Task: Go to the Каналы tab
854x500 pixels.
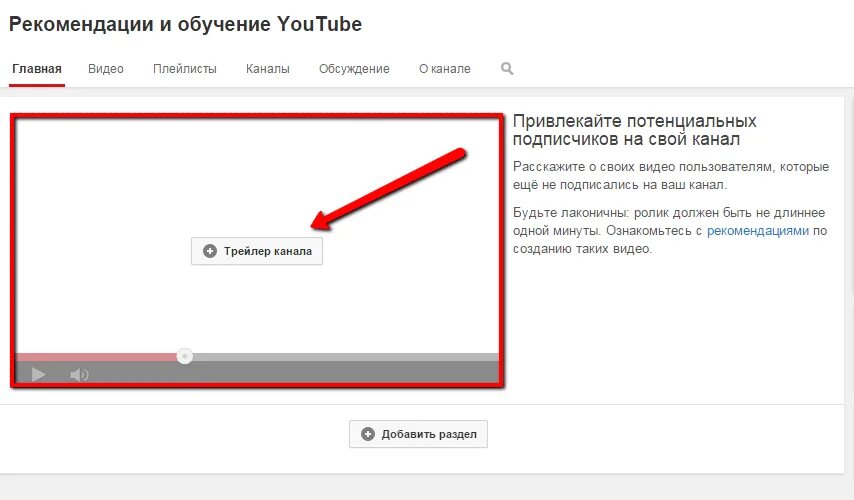Action: point(267,69)
